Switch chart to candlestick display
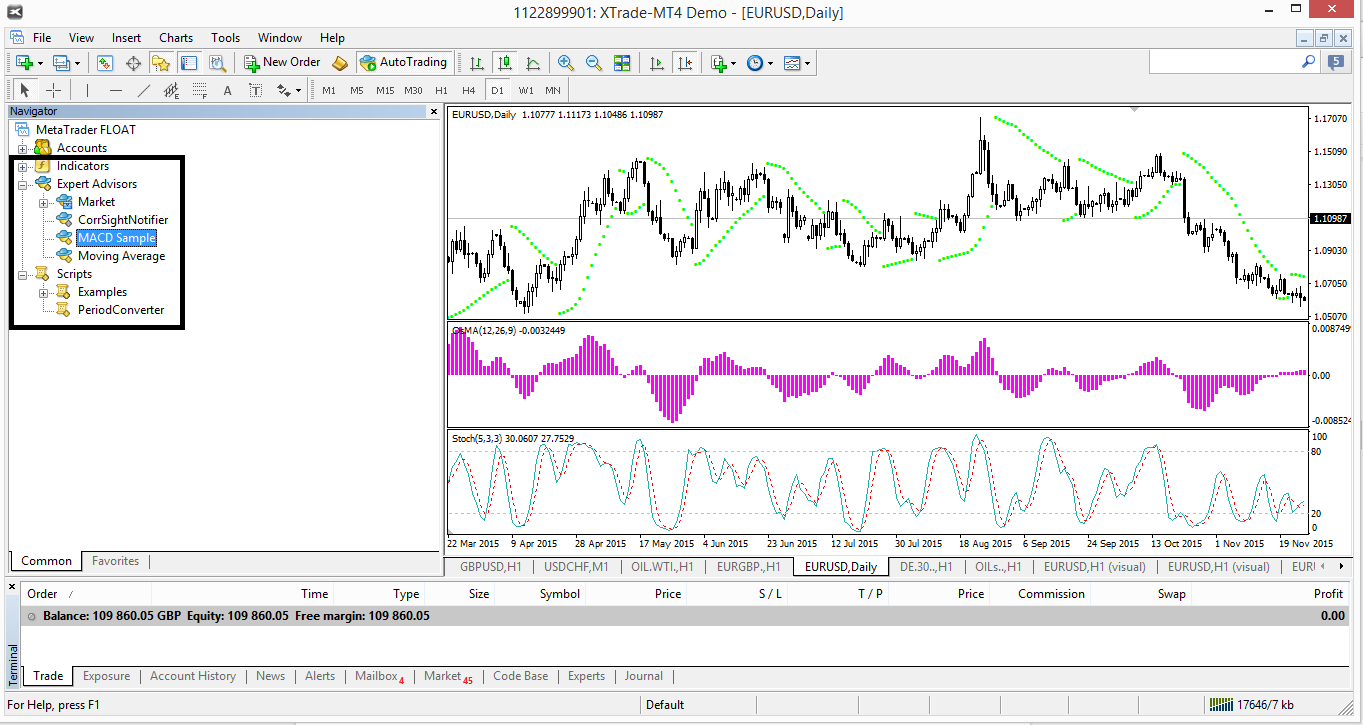Screen dimensions: 1363x725 click(504, 63)
